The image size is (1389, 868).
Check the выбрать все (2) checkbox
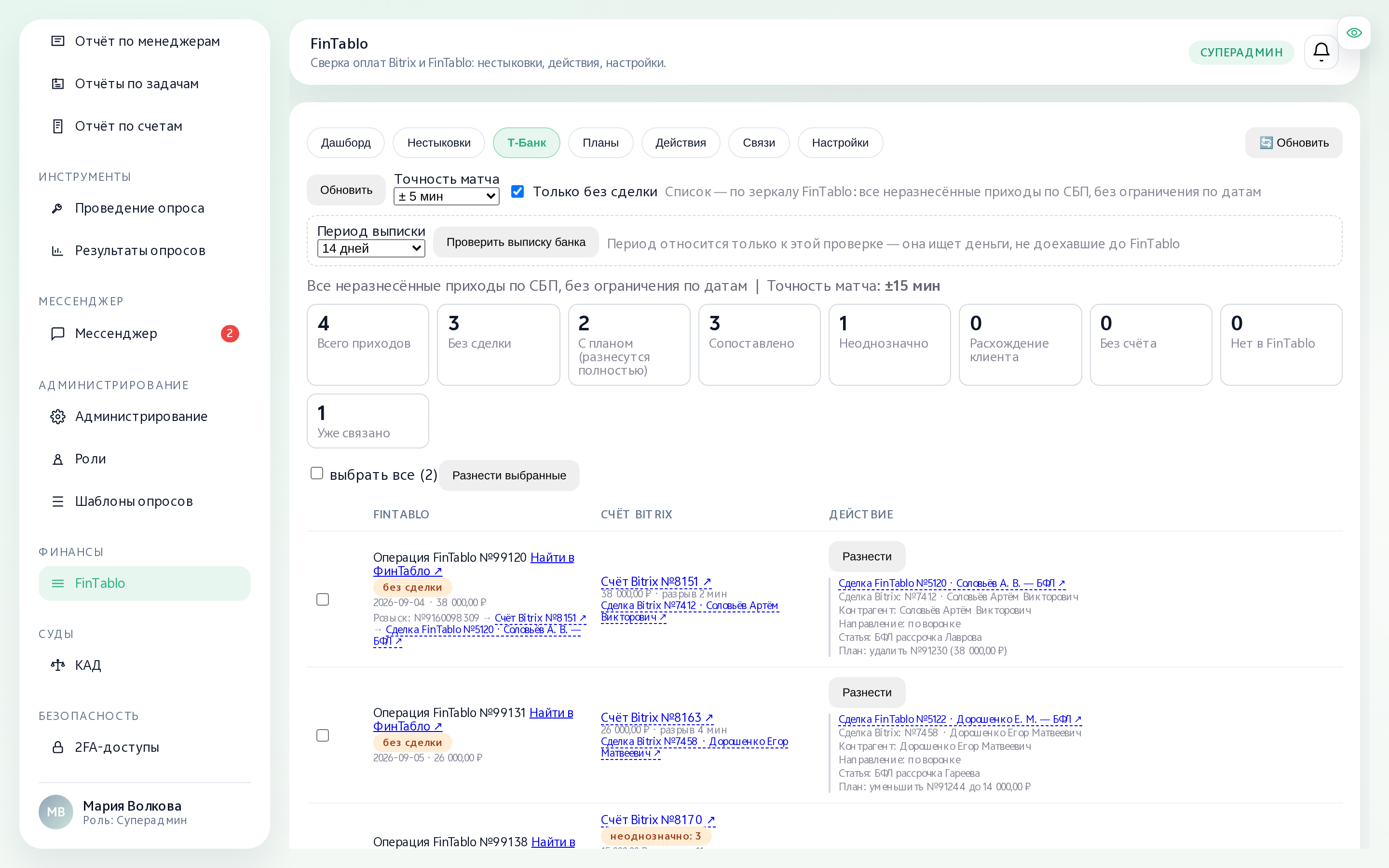tap(317, 473)
